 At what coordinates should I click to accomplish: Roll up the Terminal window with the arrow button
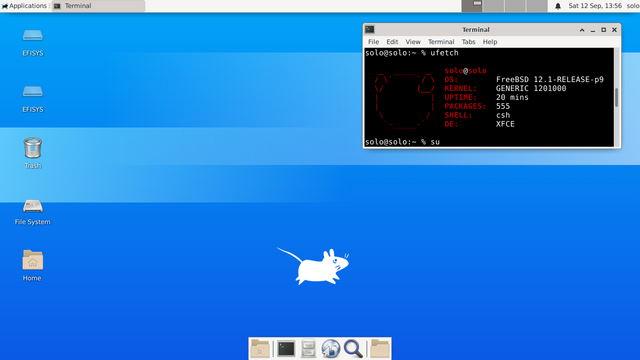click(x=582, y=30)
